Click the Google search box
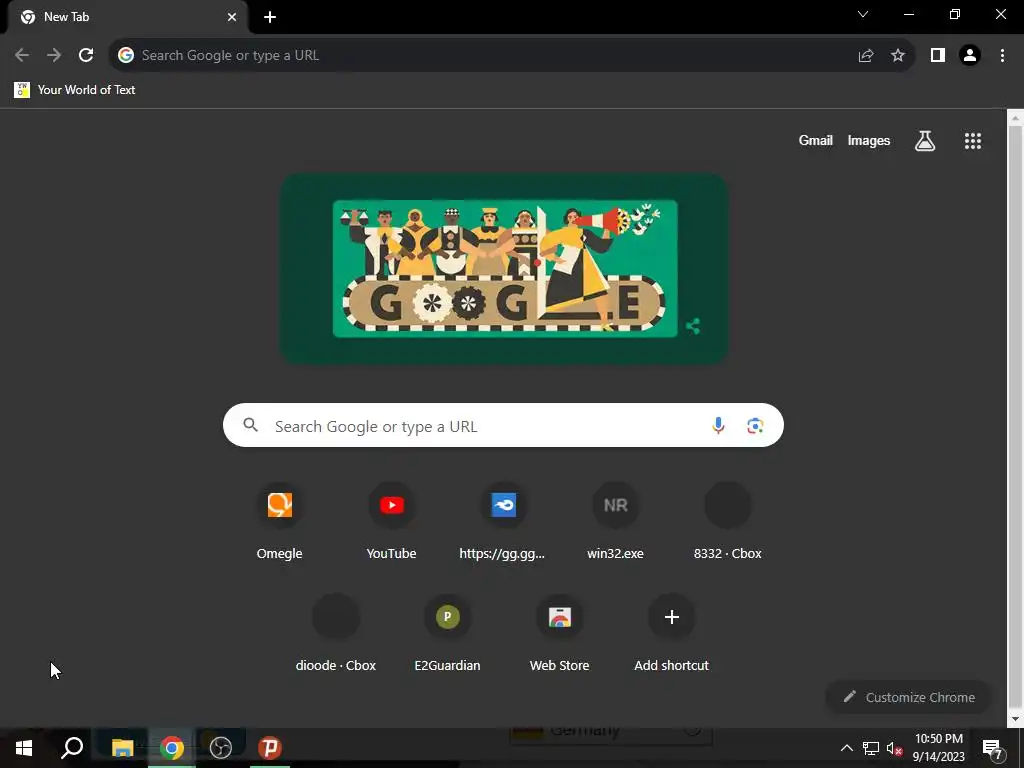 click(503, 426)
